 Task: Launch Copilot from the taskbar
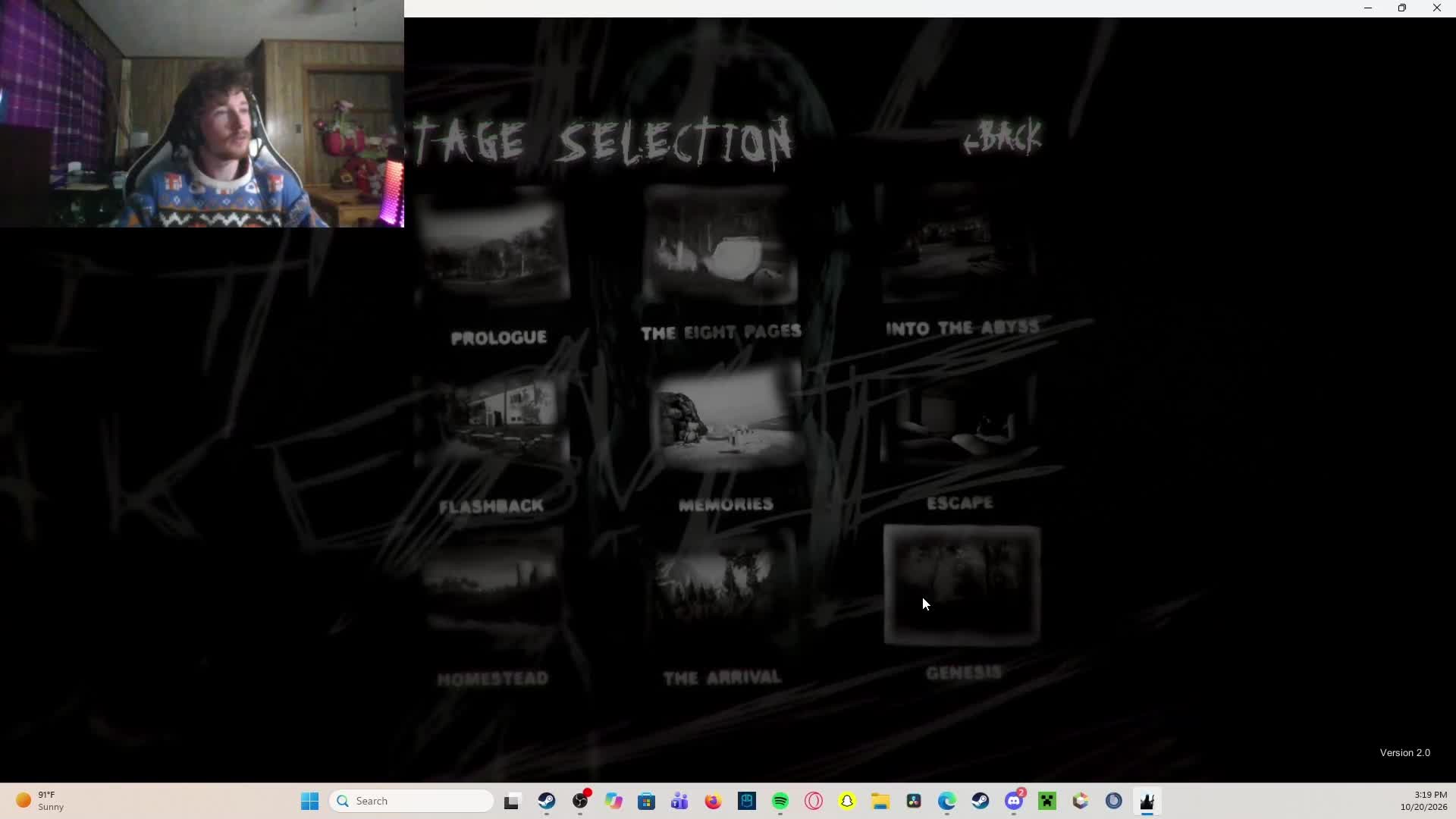point(613,802)
